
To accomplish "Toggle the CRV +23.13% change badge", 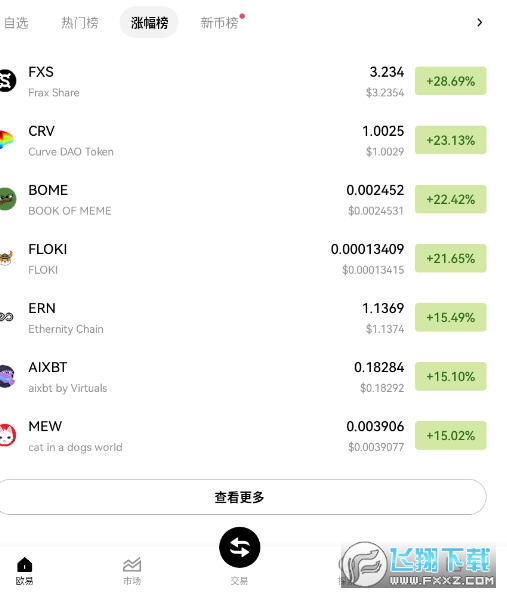I will click(451, 140).
